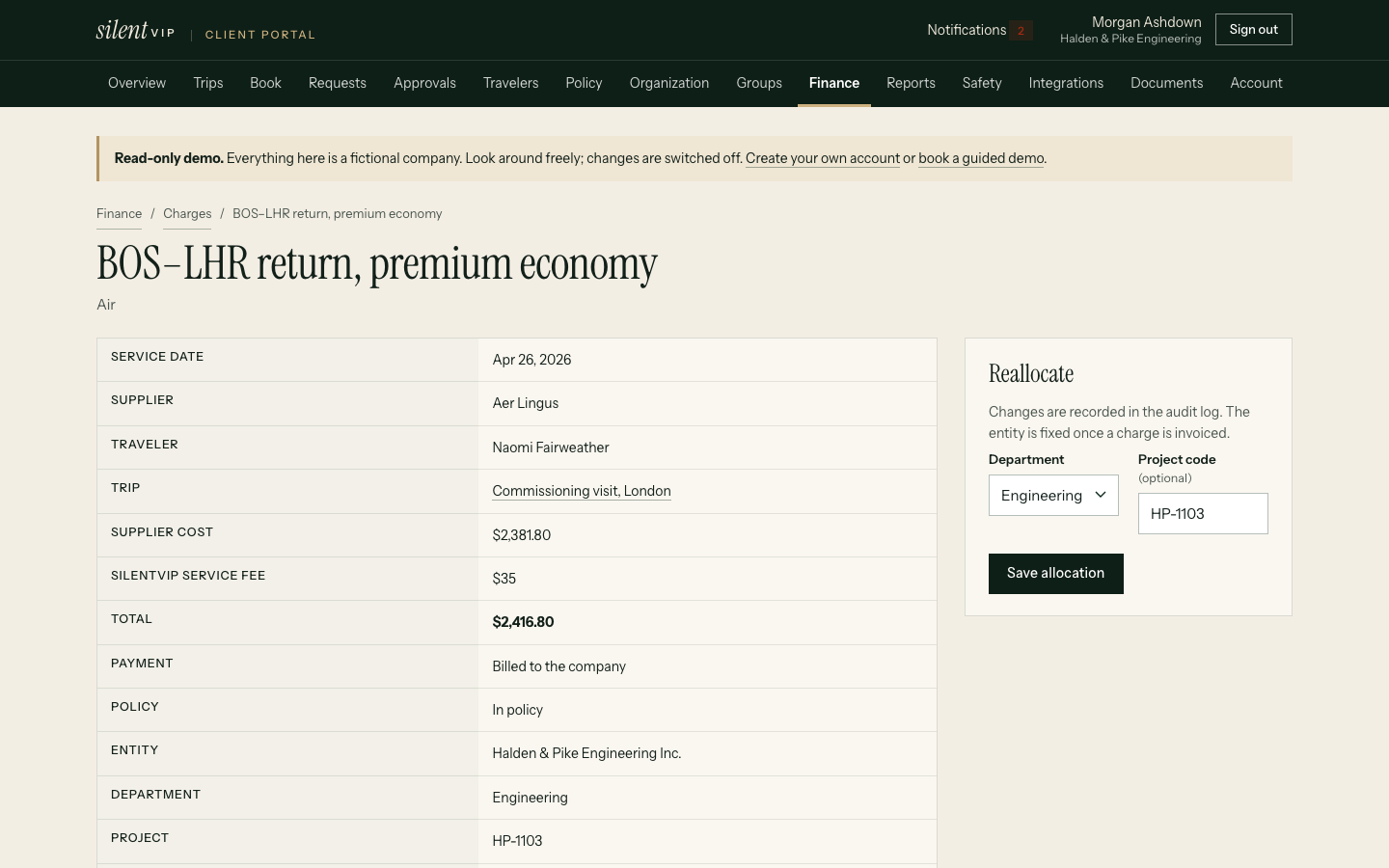The image size is (1389, 868).
Task: Go to the Documents tab
Action: [x=1167, y=83]
